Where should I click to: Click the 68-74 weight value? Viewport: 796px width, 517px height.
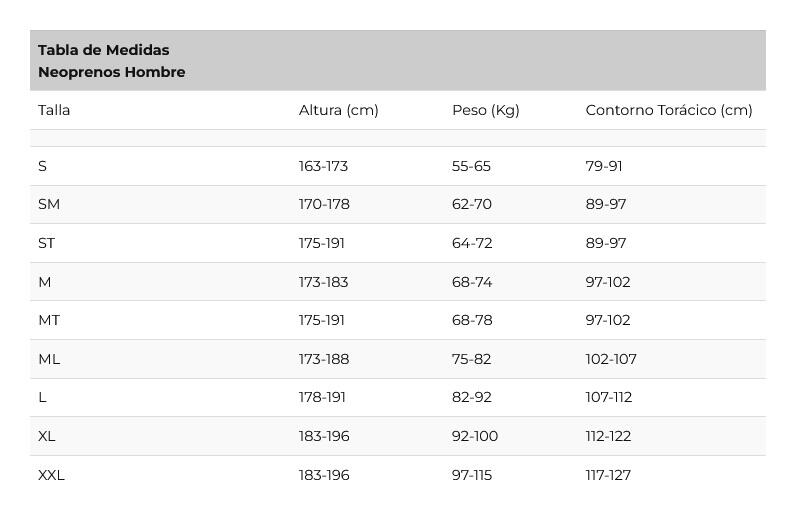point(472,282)
